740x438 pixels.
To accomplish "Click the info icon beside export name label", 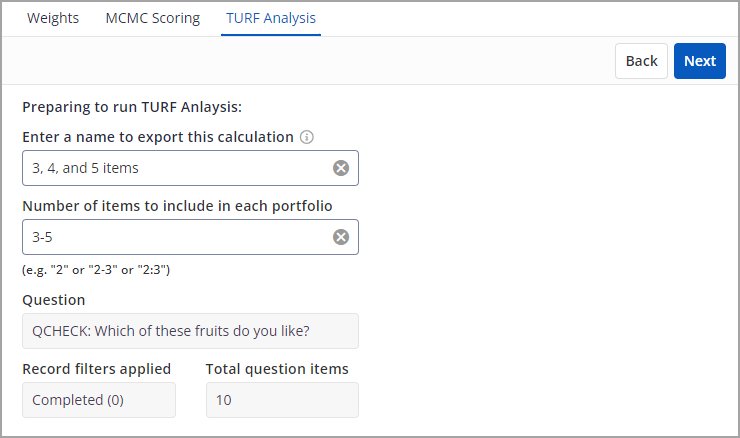I will pyautogui.click(x=307, y=137).
